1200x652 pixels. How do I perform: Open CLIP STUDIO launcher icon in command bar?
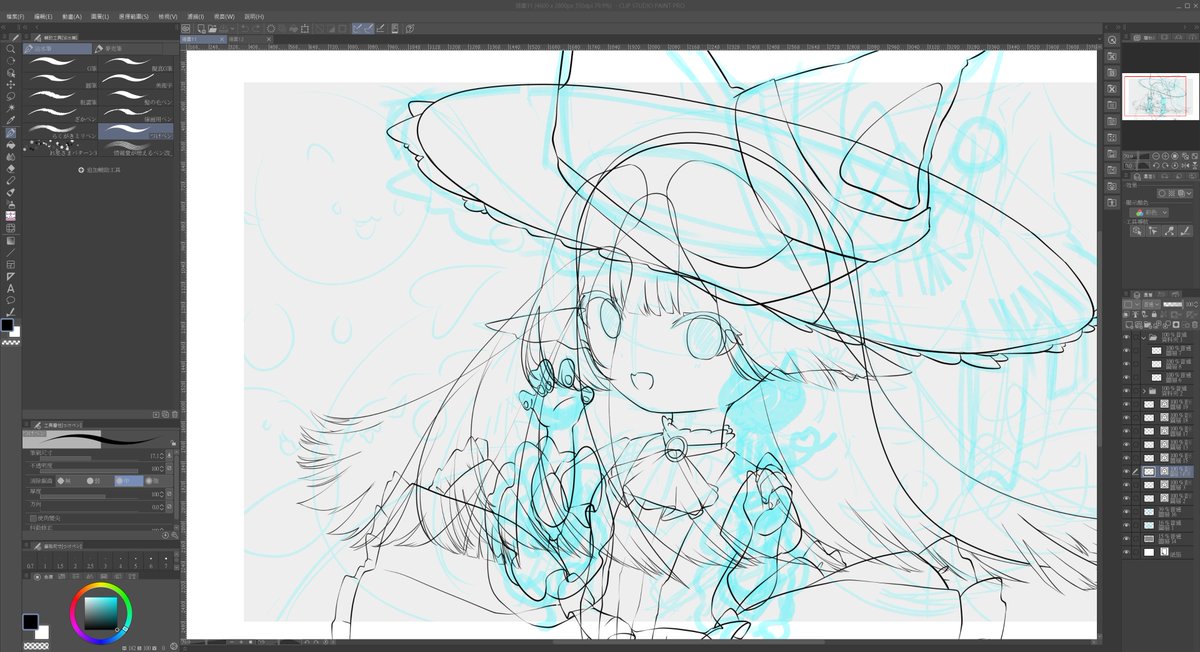pos(186,31)
